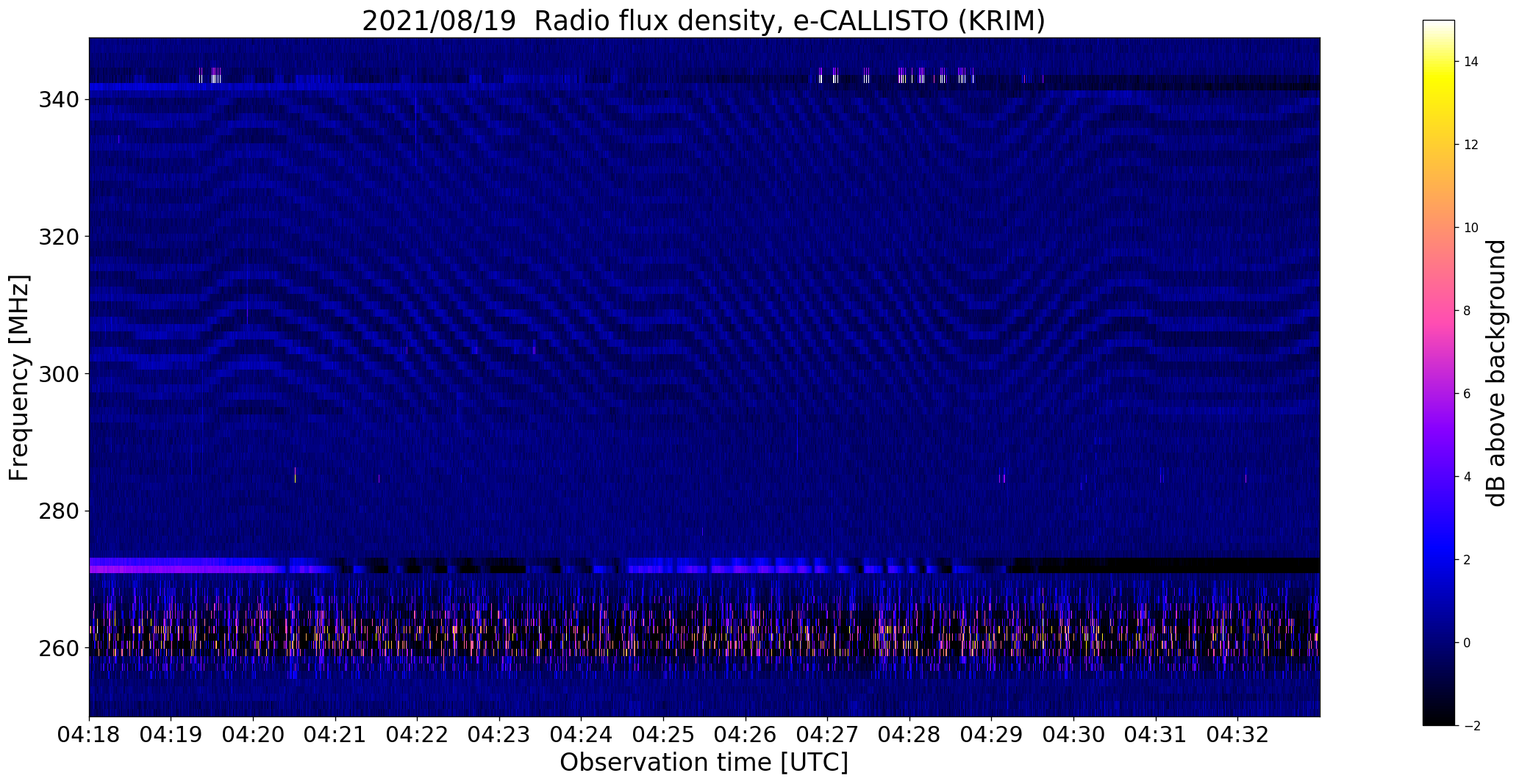Click the 04:20 time tick label
Image resolution: width=1519 pixels, height=784 pixels.
coord(254,735)
